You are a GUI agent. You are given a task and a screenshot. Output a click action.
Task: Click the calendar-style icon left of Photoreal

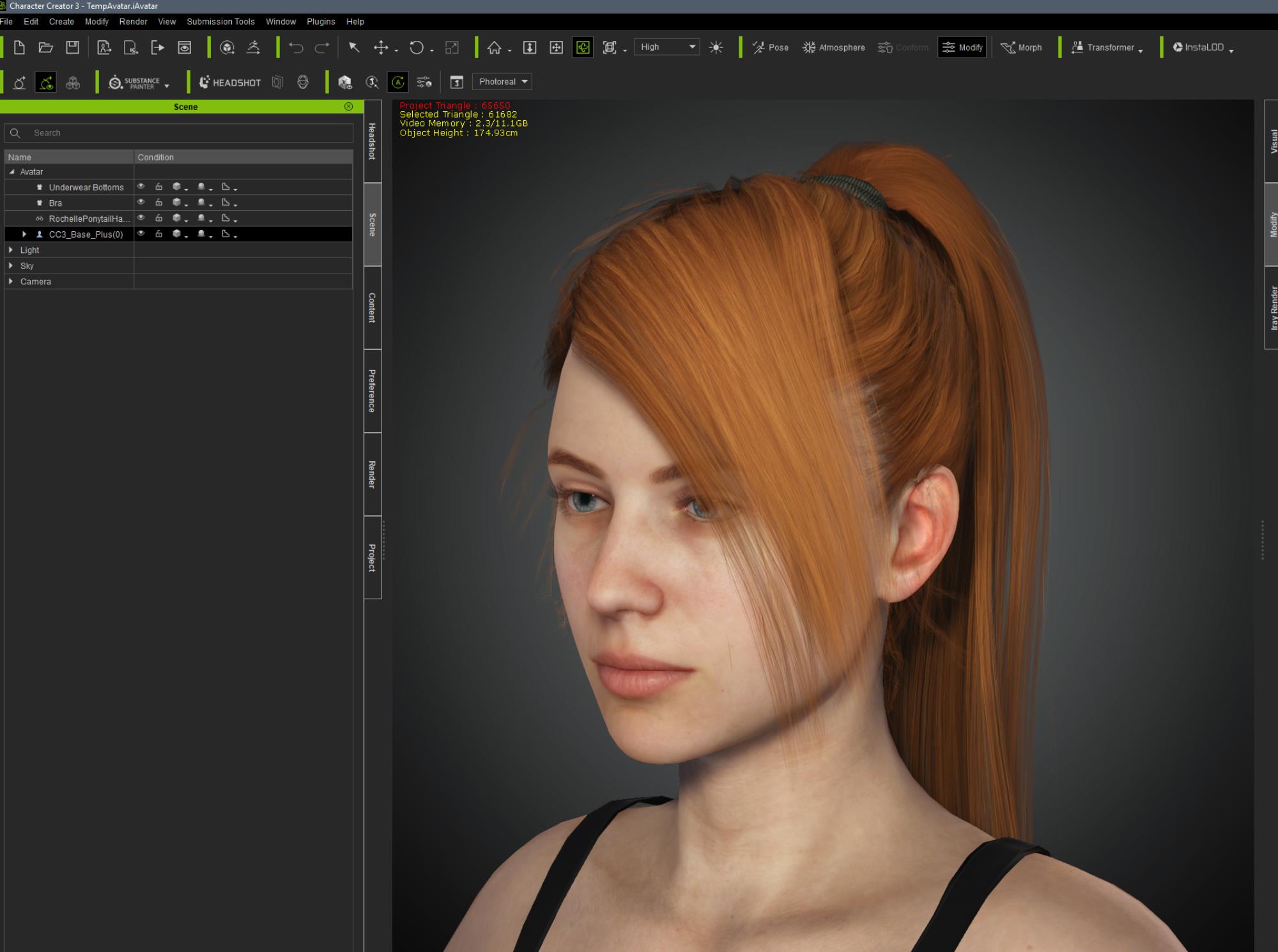457,82
